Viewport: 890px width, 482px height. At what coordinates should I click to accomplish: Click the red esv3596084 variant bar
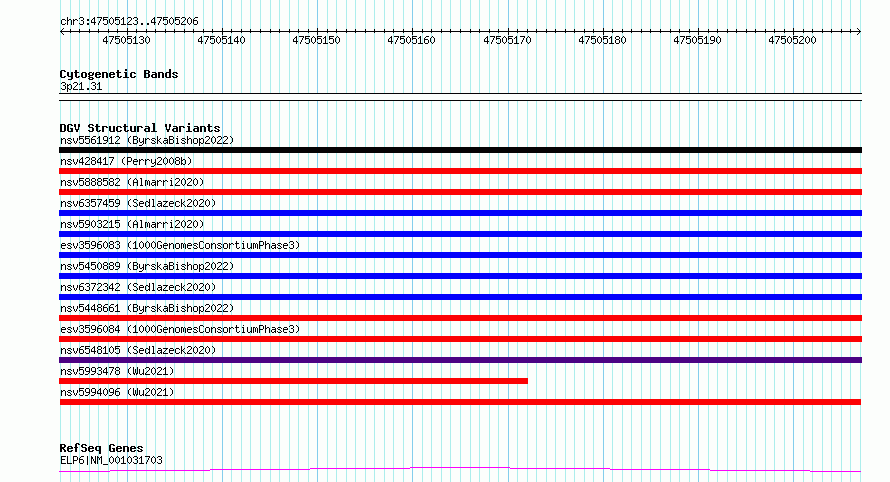(460, 339)
